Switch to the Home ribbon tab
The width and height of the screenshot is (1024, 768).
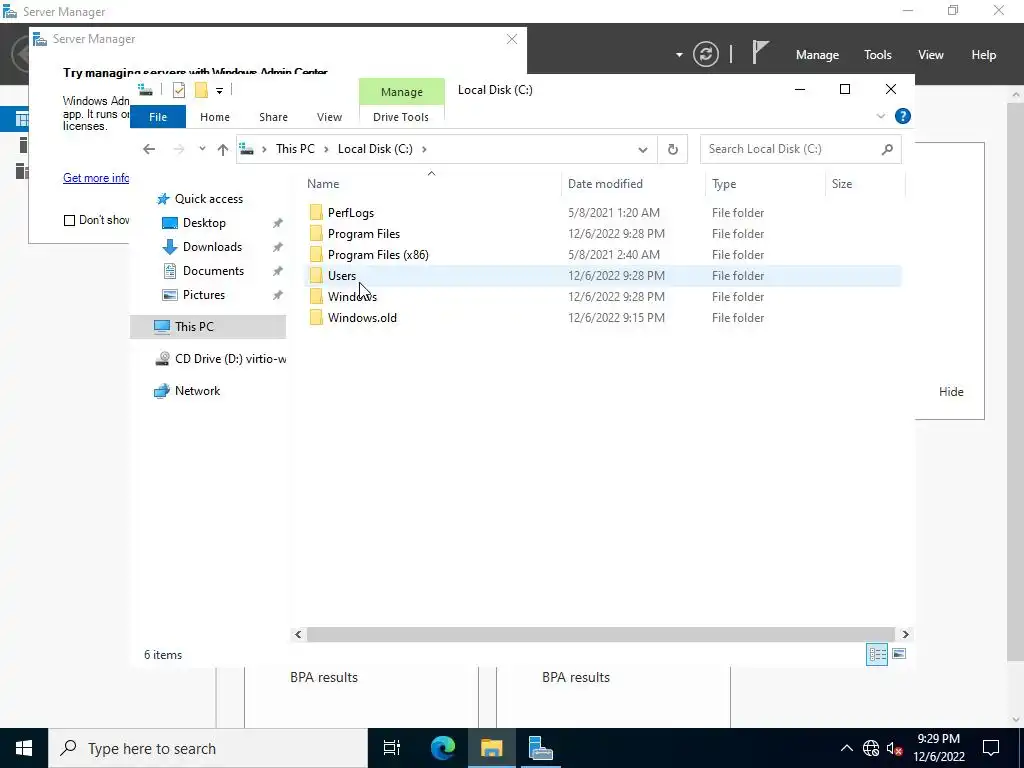coord(215,117)
